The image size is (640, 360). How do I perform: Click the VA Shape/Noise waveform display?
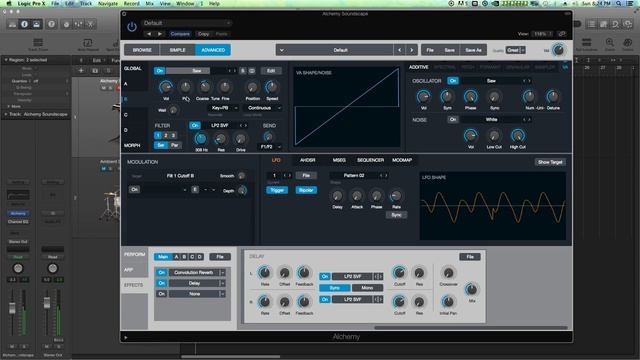[346, 107]
